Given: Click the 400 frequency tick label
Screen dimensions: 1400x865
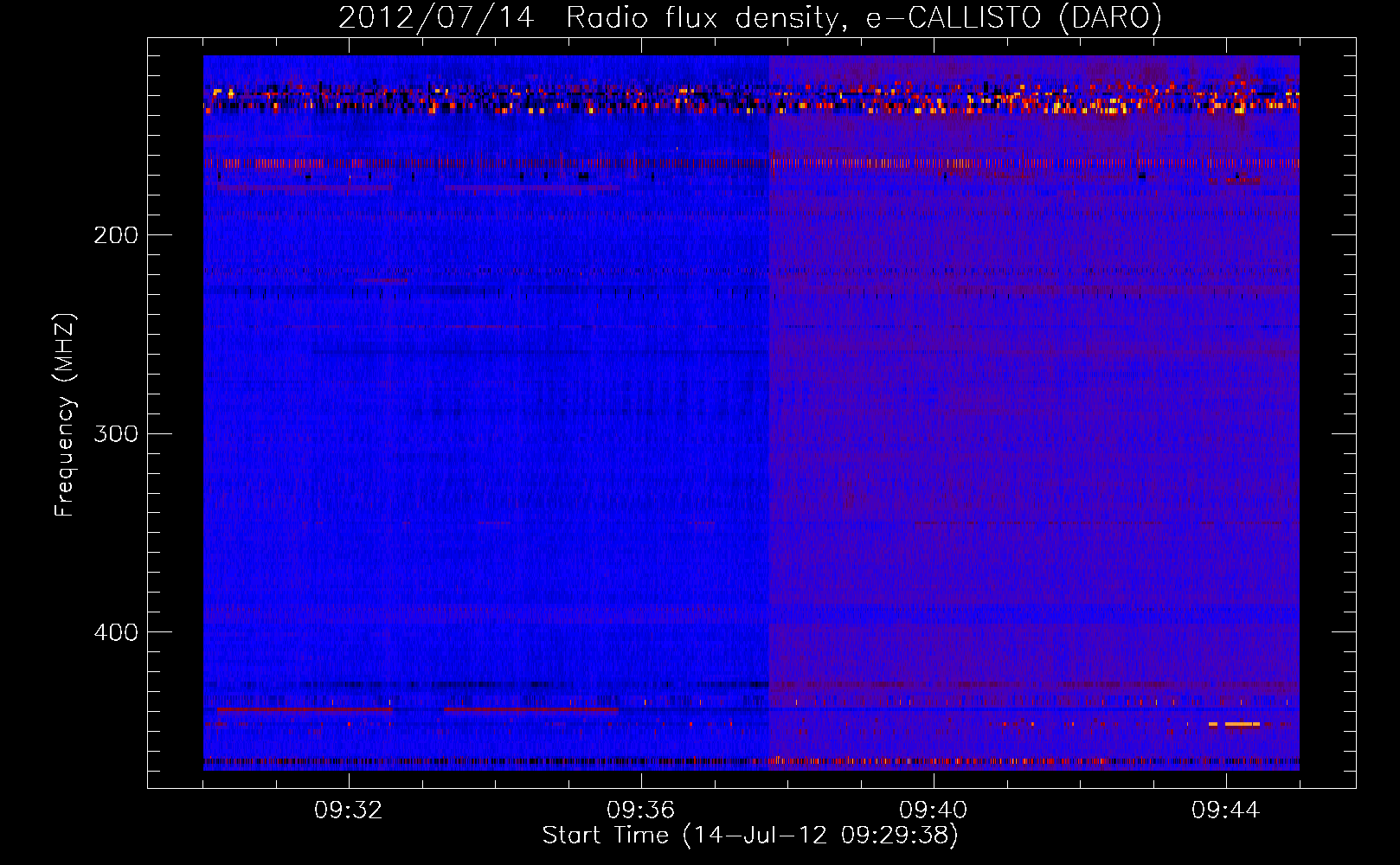Looking at the screenshot, I should (116, 632).
